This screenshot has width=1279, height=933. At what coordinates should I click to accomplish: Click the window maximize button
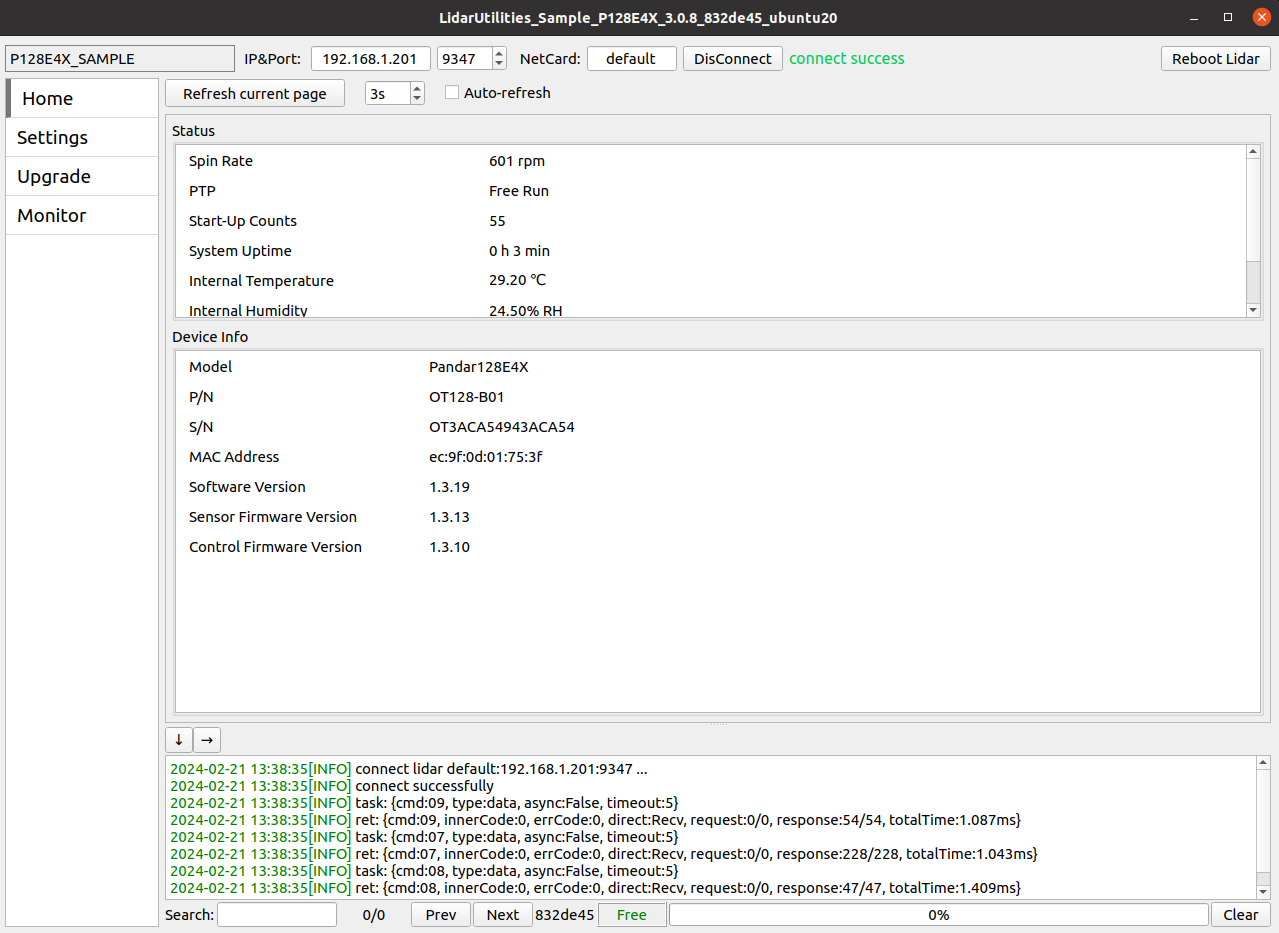(x=1227, y=17)
